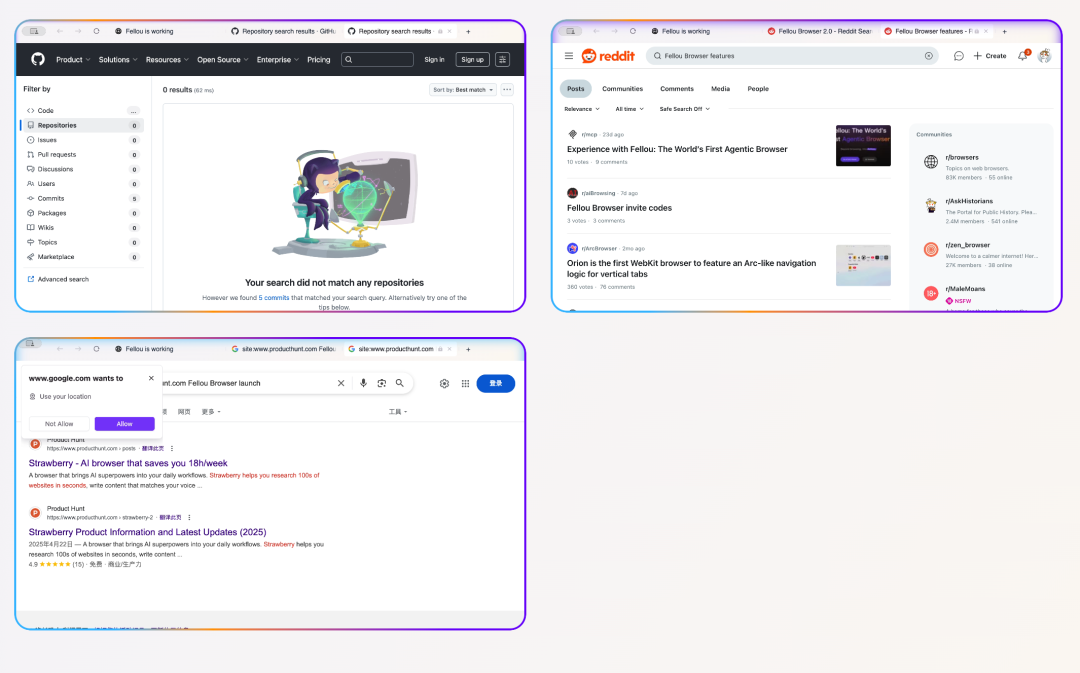This screenshot has height=673, width=1080.
Task: Click Allow on the location prompt
Action: coord(125,424)
